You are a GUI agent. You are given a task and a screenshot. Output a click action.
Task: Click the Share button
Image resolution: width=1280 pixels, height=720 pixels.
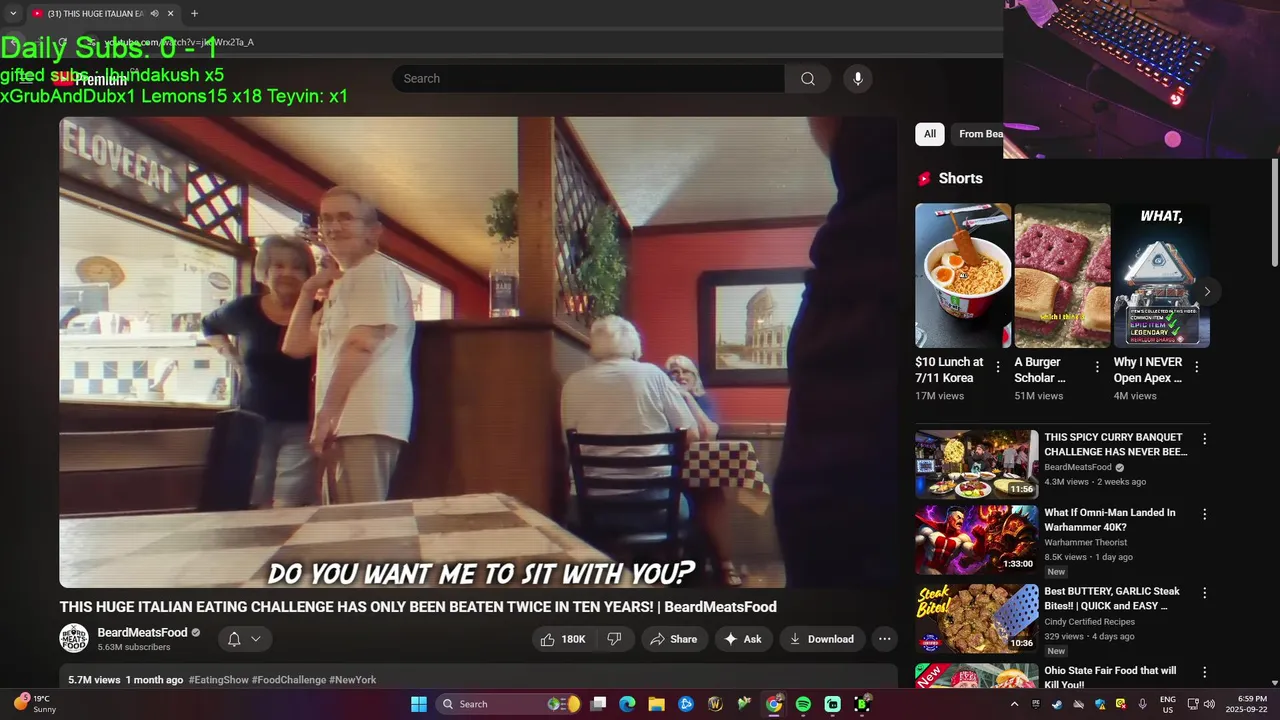tap(673, 639)
